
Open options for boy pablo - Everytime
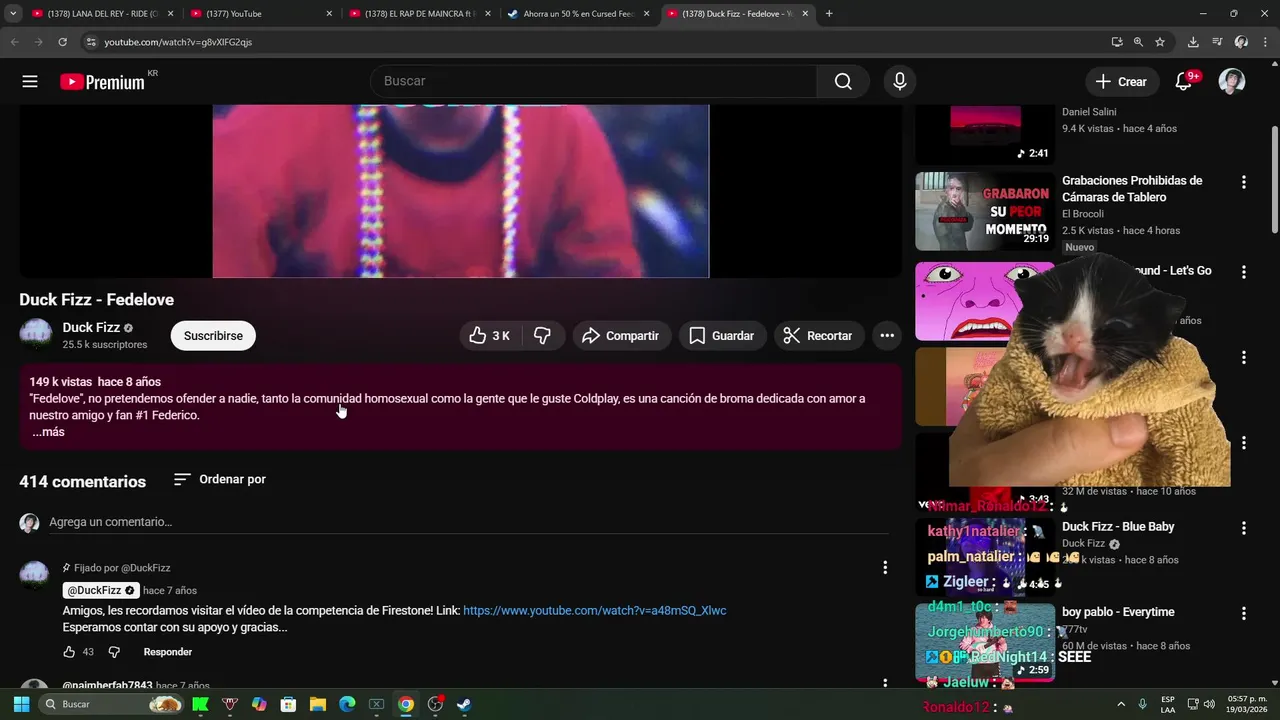click(1244, 613)
